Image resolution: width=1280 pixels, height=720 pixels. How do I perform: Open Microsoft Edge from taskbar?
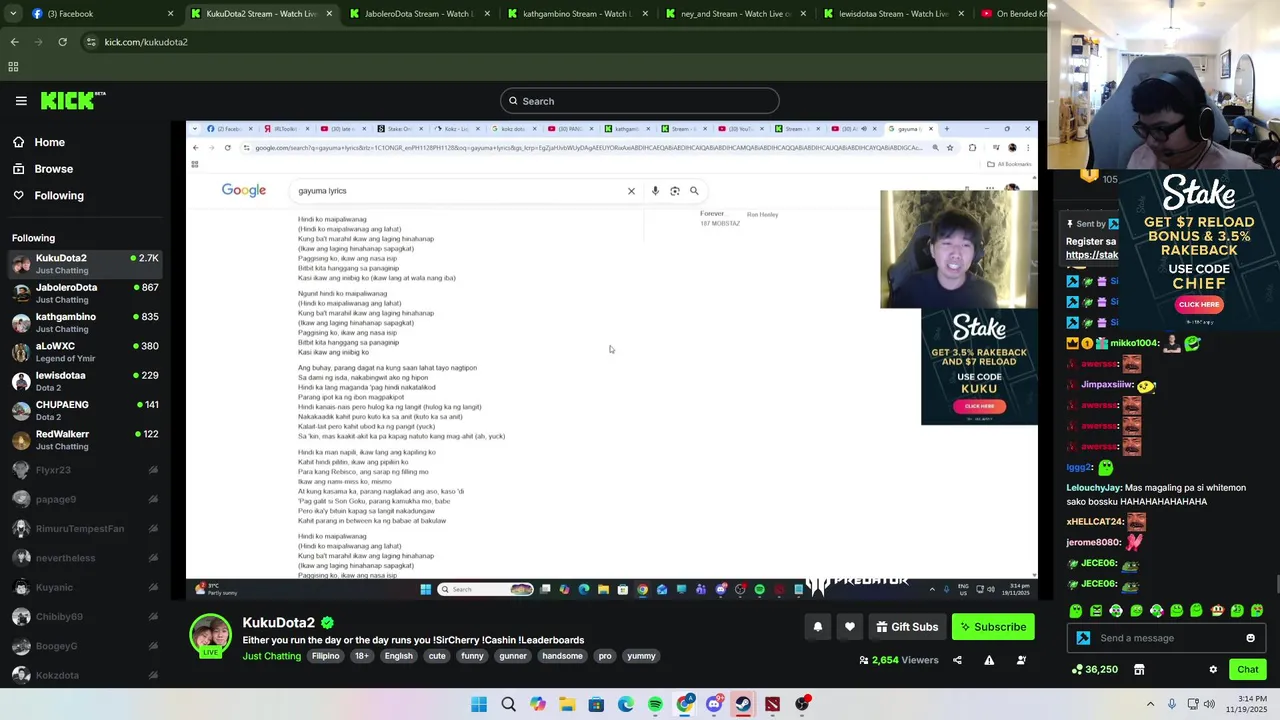pos(626,704)
